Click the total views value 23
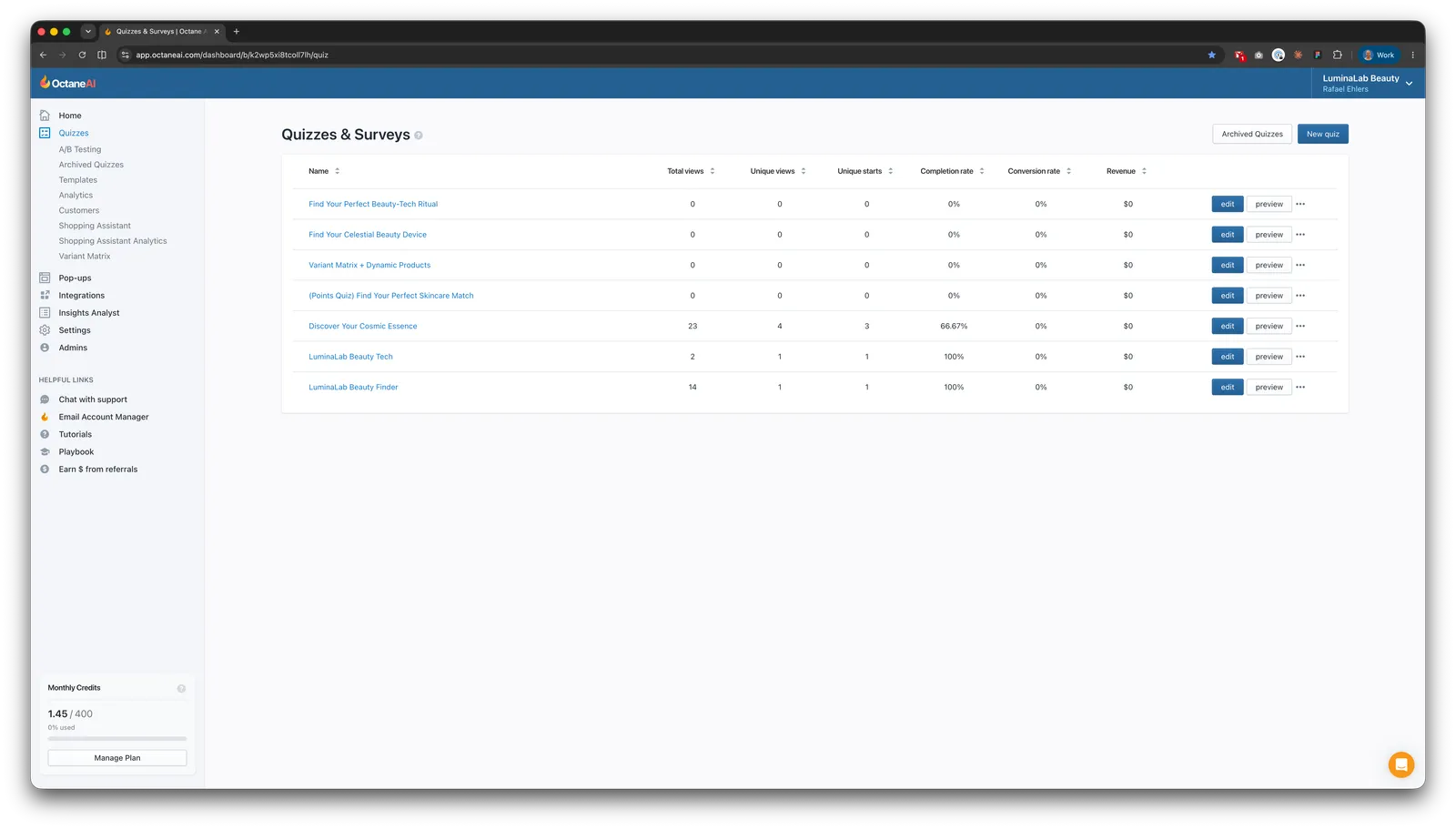 pyautogui.click(x=693, y=326)
